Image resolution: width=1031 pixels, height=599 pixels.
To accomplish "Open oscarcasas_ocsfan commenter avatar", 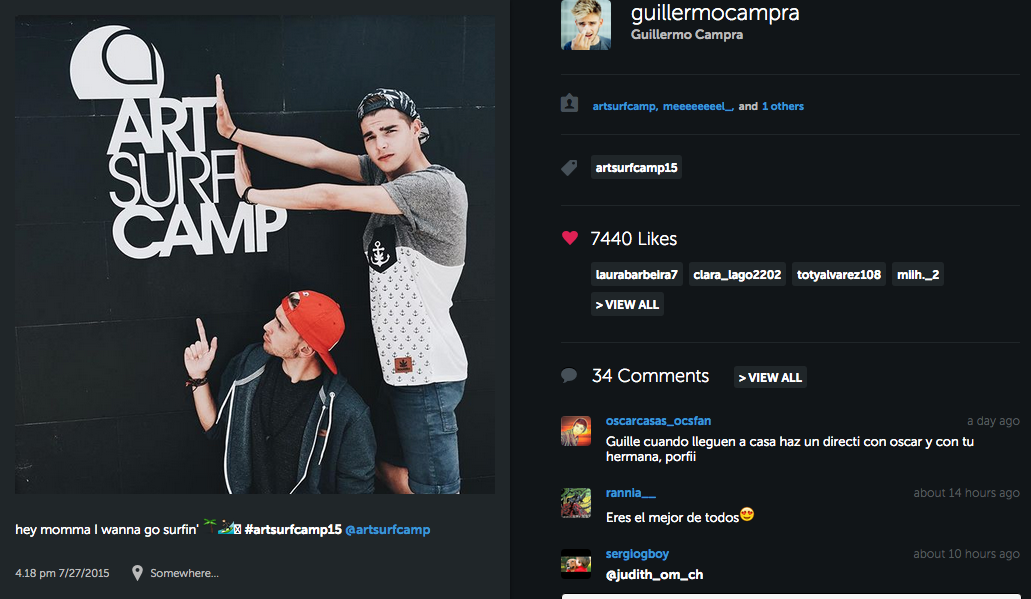I will [576, 431].
